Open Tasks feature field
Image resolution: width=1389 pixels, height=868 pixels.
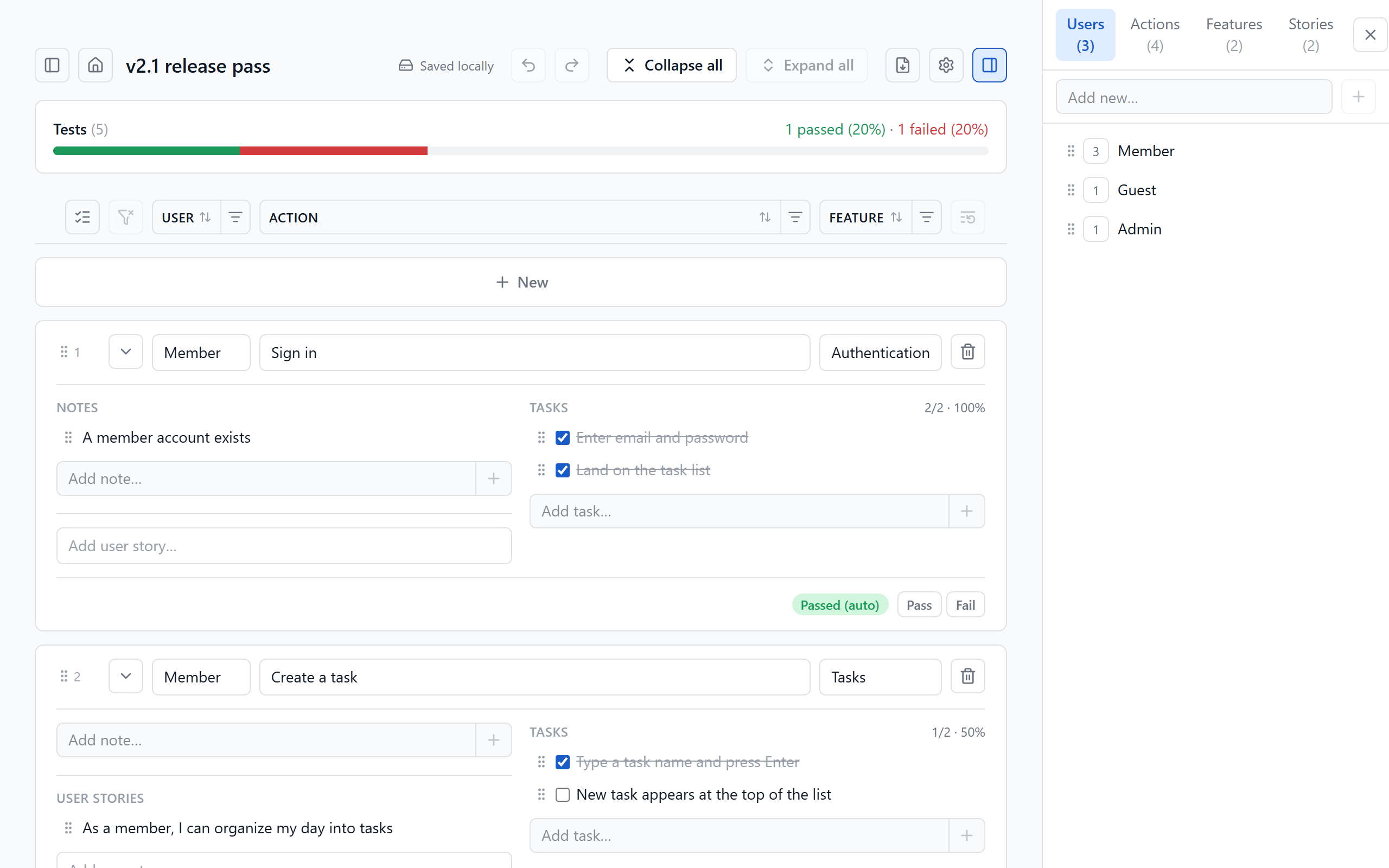[881, 677]
